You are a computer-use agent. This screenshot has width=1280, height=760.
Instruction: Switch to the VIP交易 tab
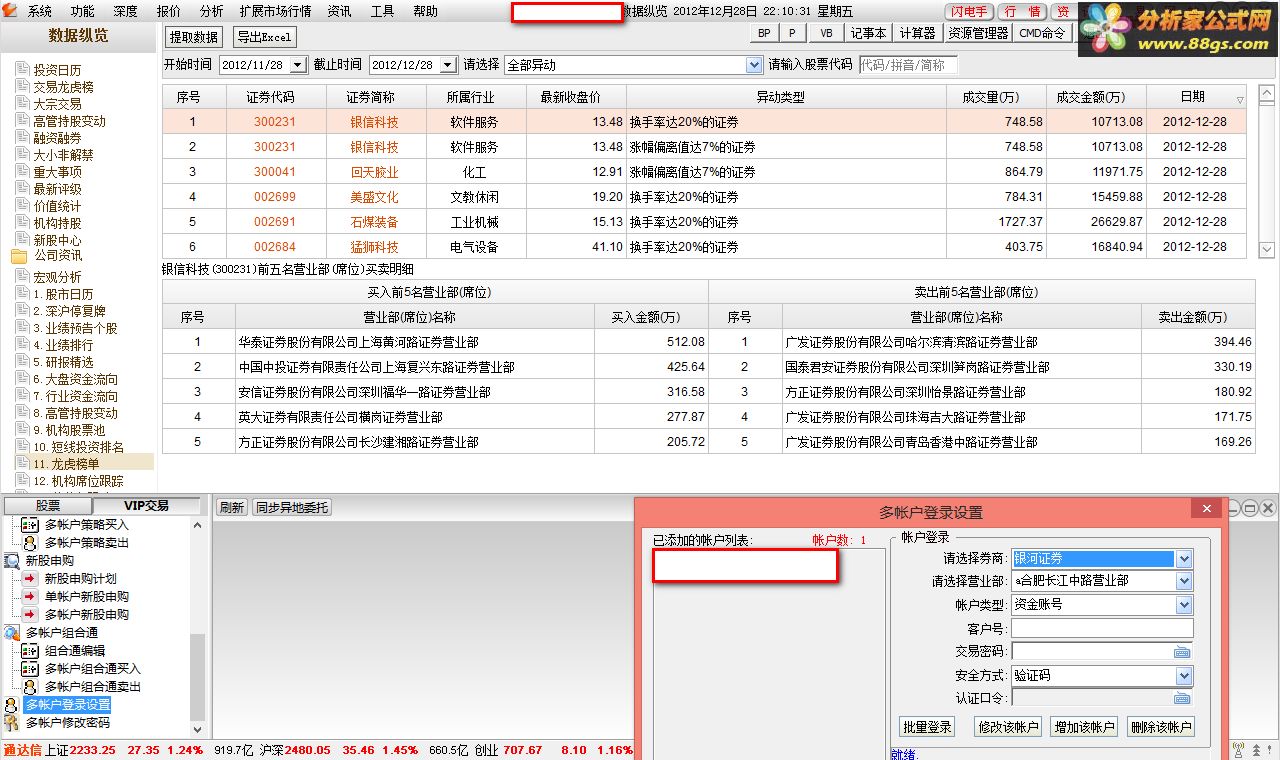[x=146, y=506]
